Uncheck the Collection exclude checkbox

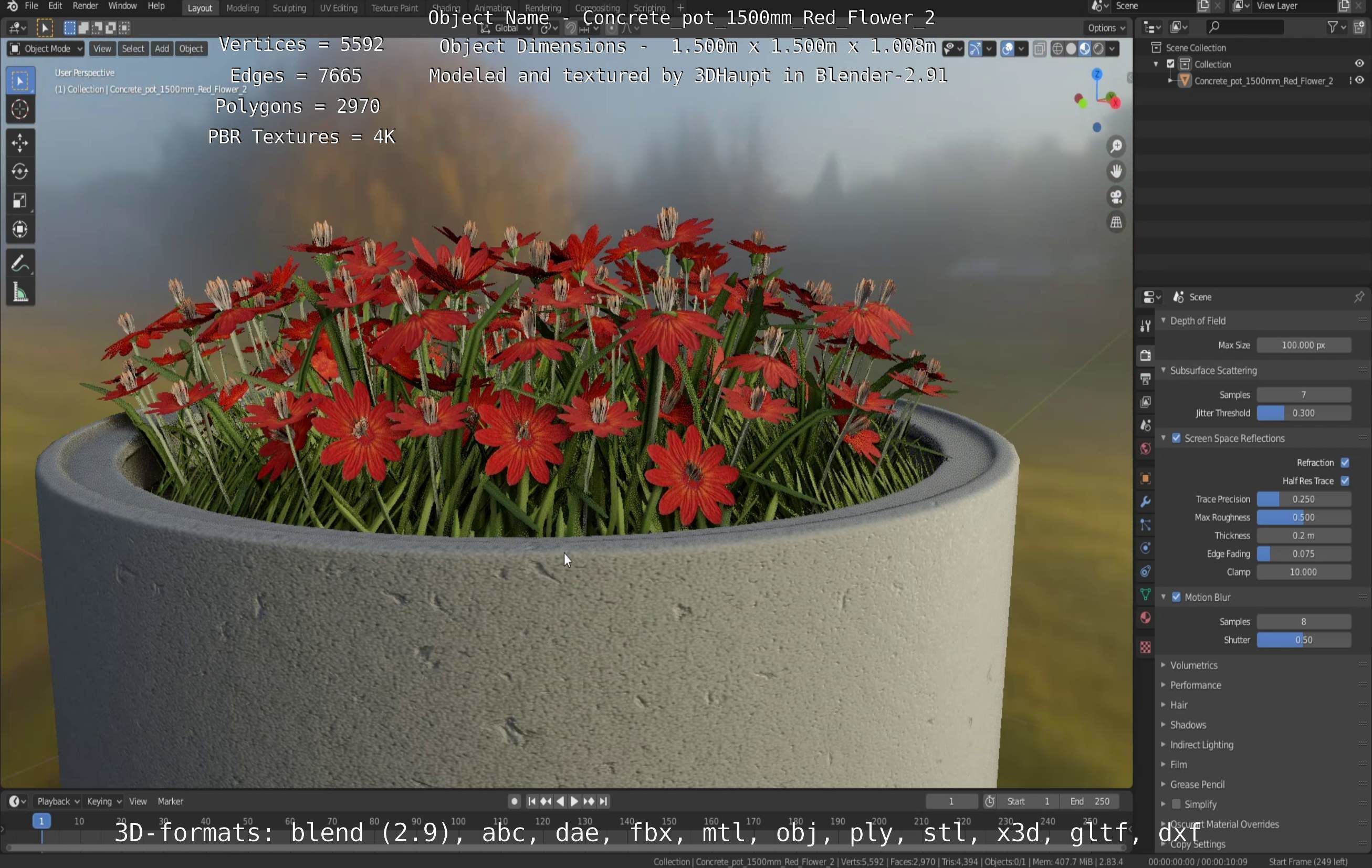(x=1171, y=64)
